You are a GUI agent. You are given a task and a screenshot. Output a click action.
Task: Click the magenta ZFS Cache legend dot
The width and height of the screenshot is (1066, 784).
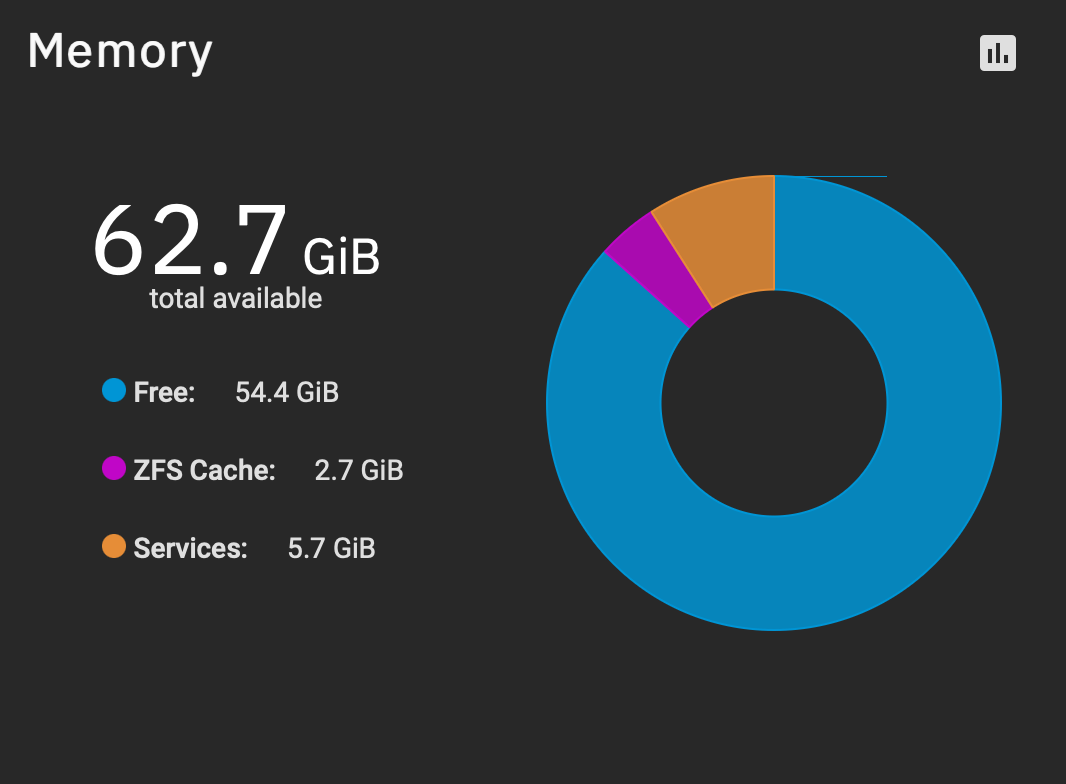tap(114, 468)
